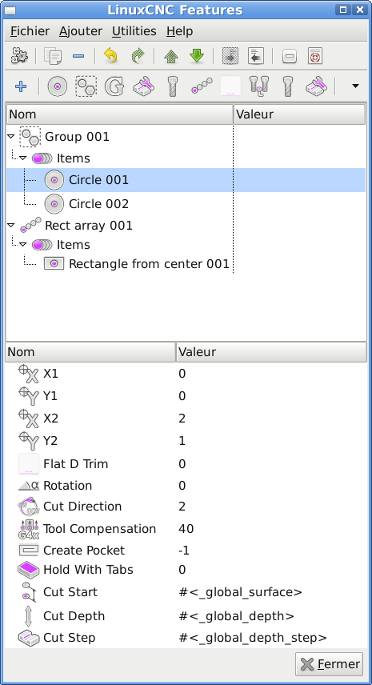Click the Fermer button
372x685 pixels.
click(329, 664)
